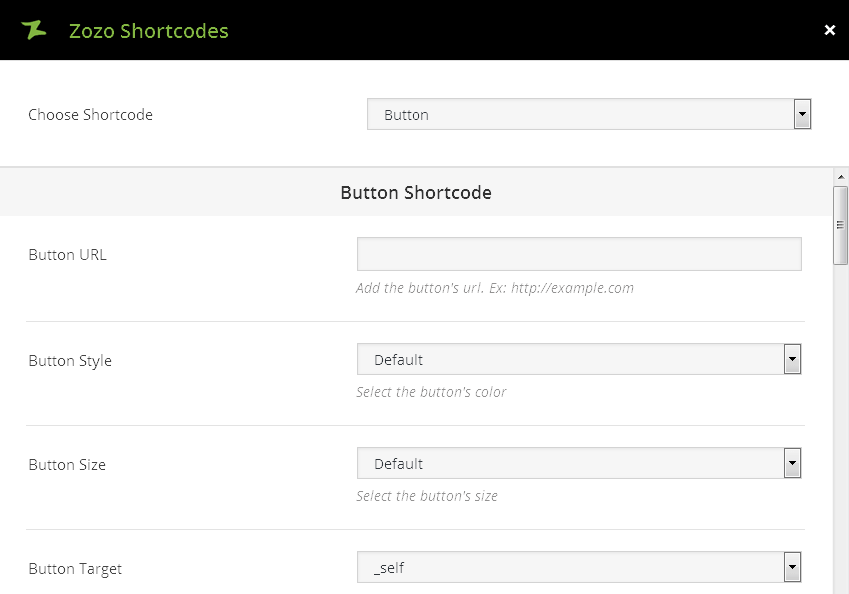This screenshot has width=849, height=594.
Task: Click the Button Style dropdown arrow
Action: click(x=792, y=360)
